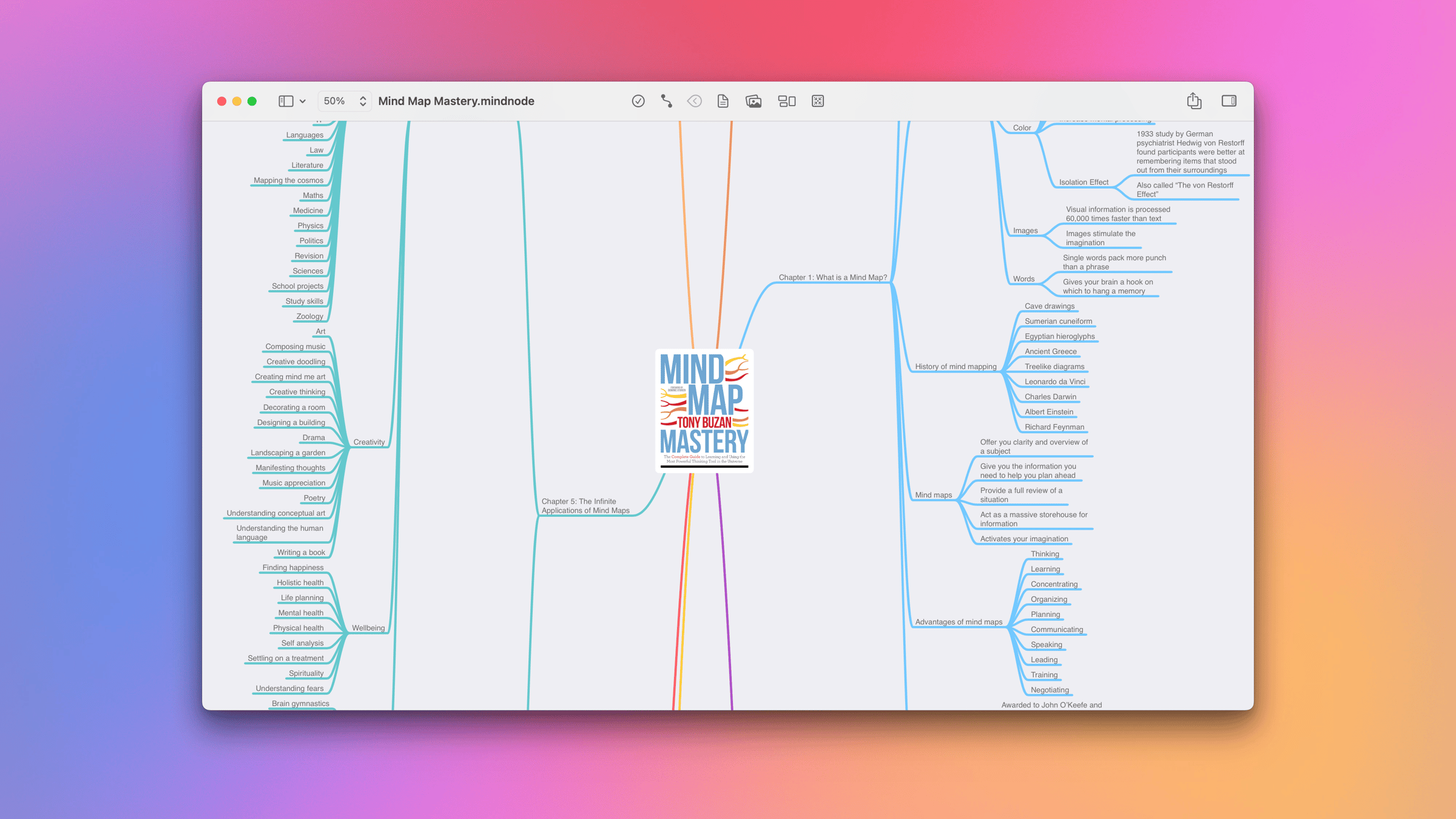Open the 50% zoom level stepper
This screenshot has height=819, width=1456.
[x=345, y=101]
